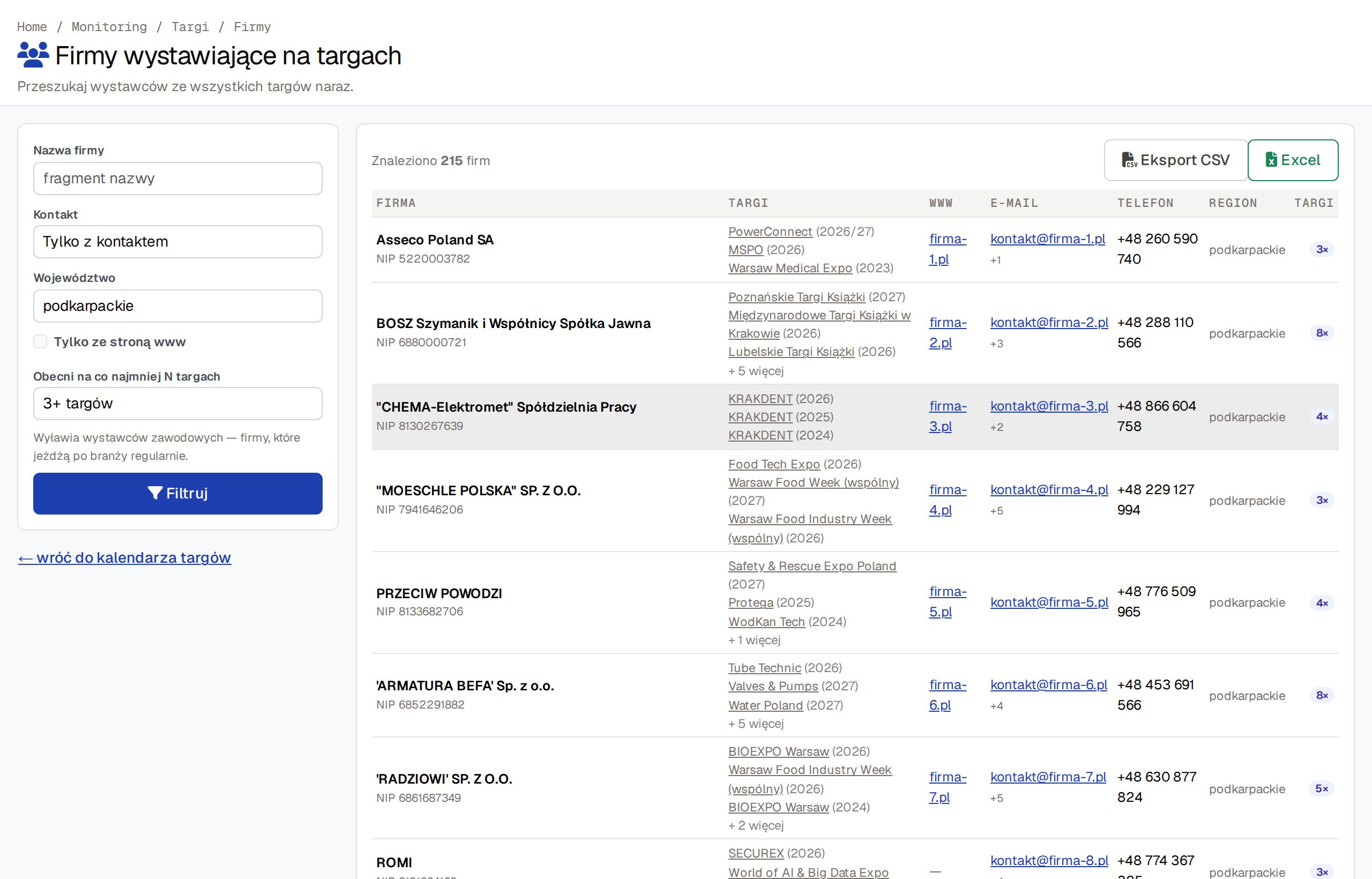Visit website firma-6.pl
The width and height of the screenshot is (1372, 879).
click(948, 695)
